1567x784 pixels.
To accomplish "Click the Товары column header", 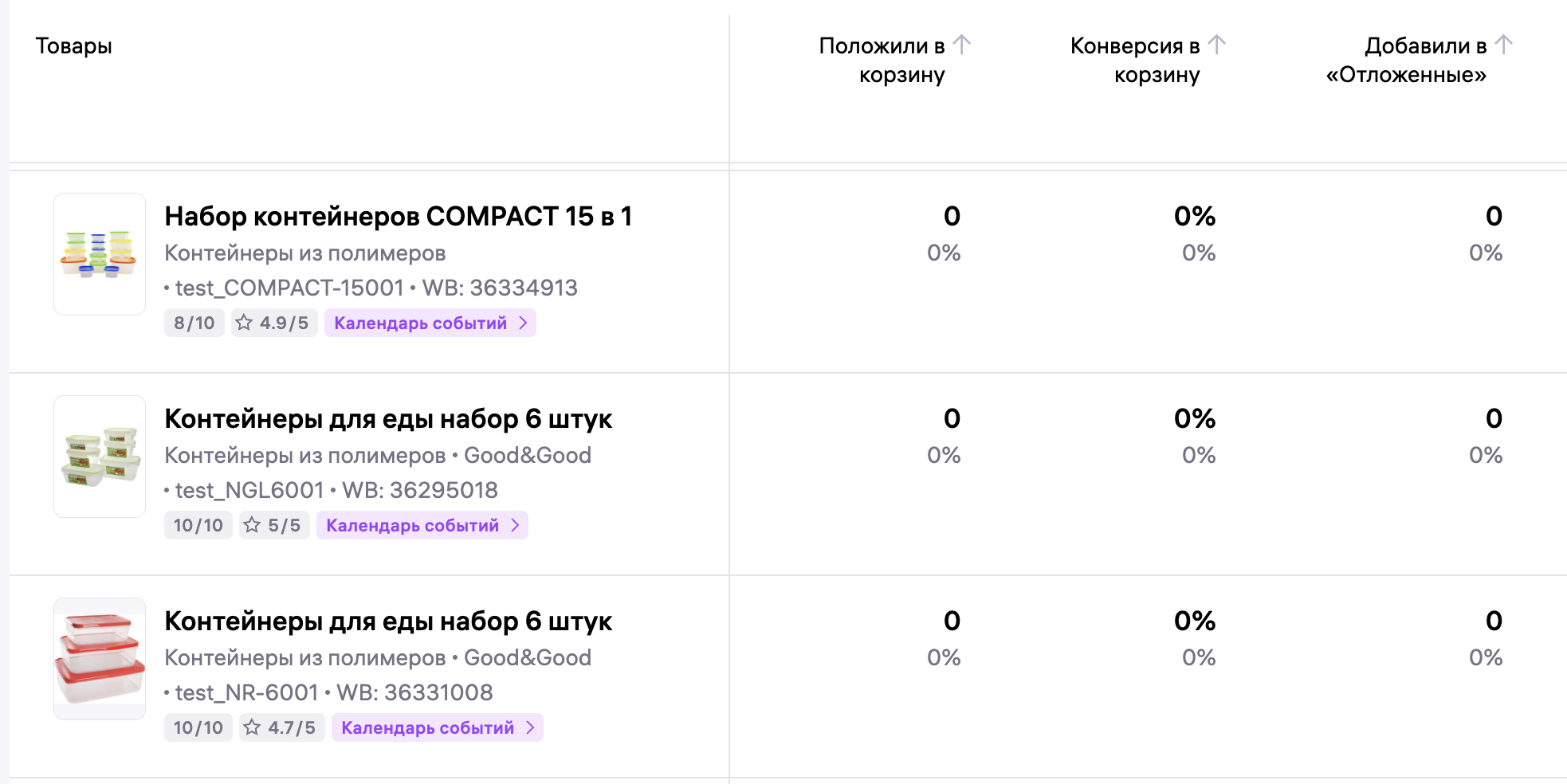I will (x=73, y=46).
